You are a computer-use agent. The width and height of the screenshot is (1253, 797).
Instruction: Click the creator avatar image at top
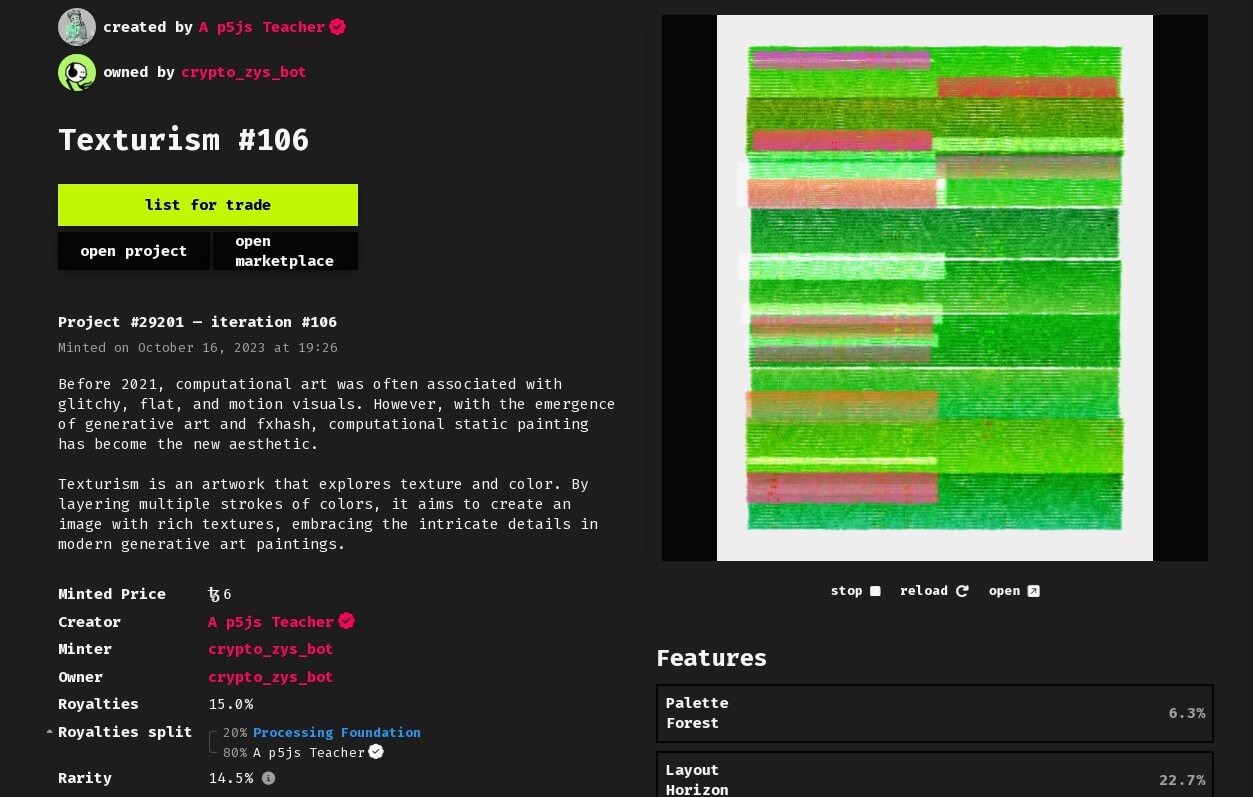[x=77, y=27]
